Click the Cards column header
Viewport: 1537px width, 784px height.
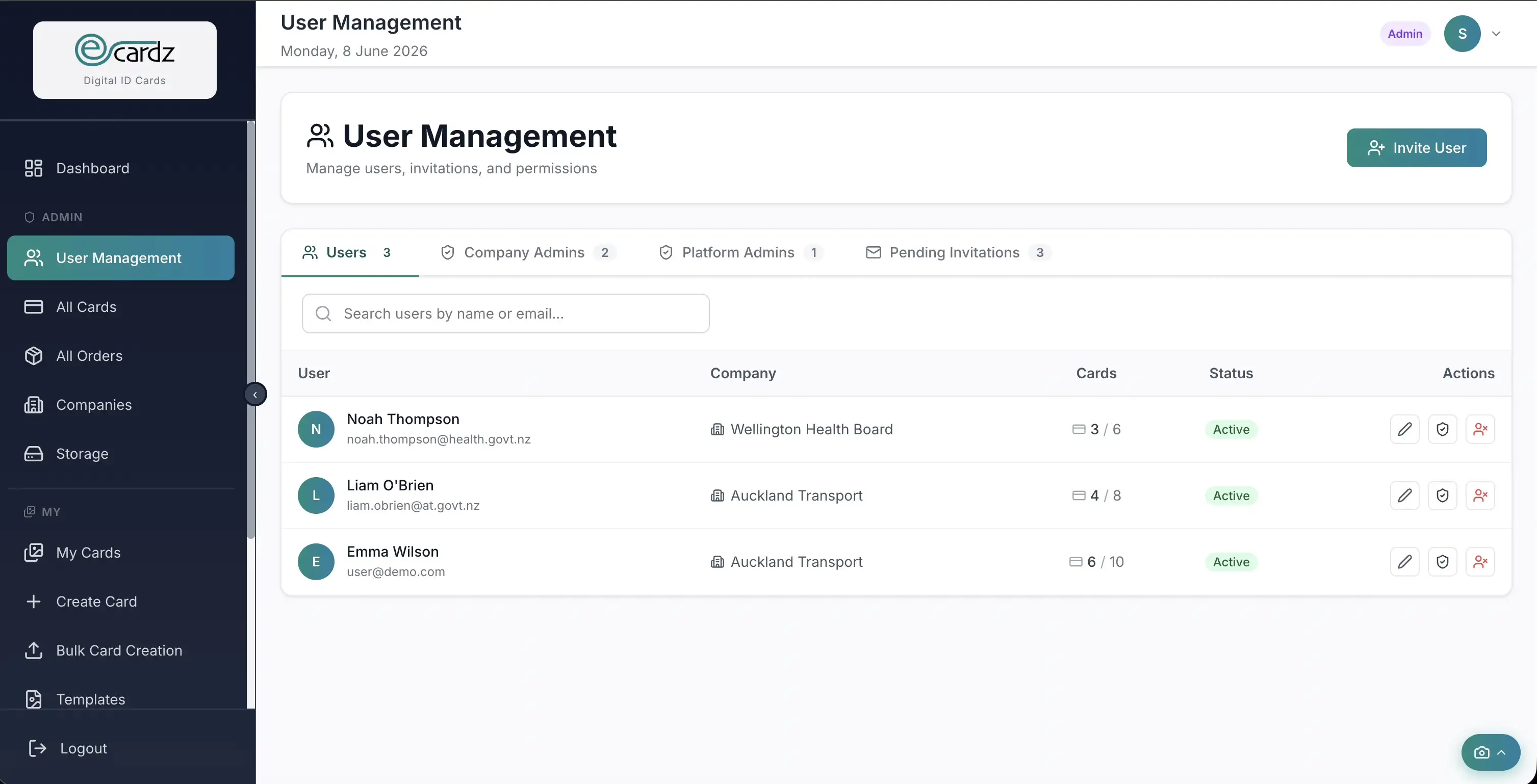coord(1096,373)
